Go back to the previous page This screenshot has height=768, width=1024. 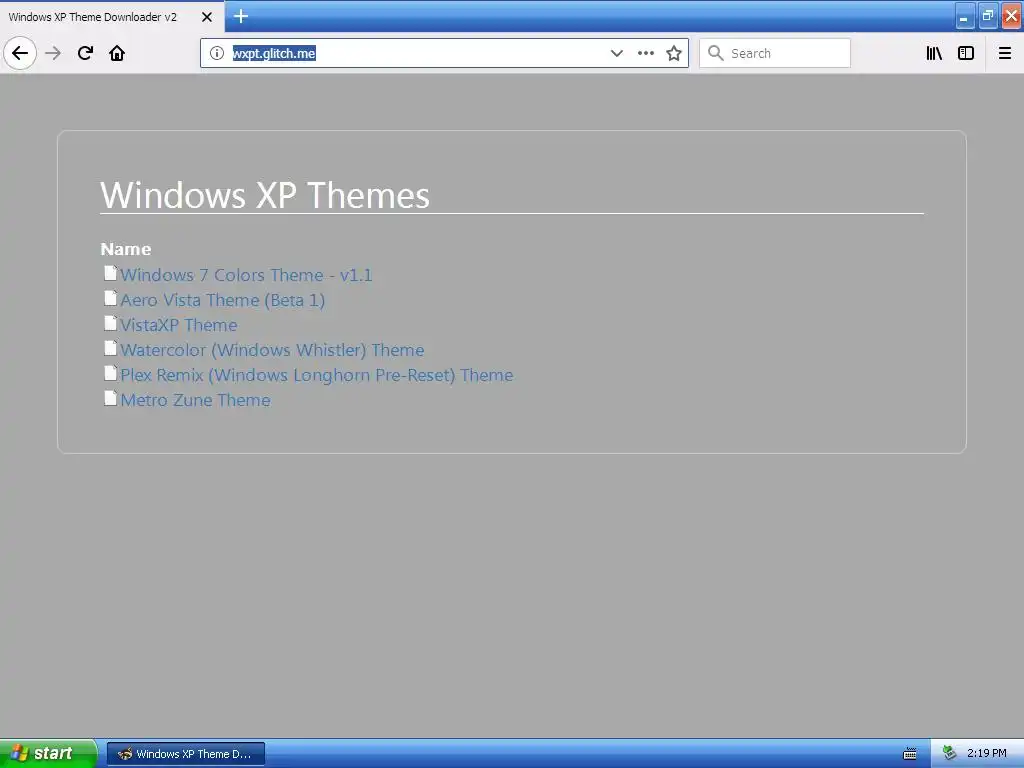point(20,53)
